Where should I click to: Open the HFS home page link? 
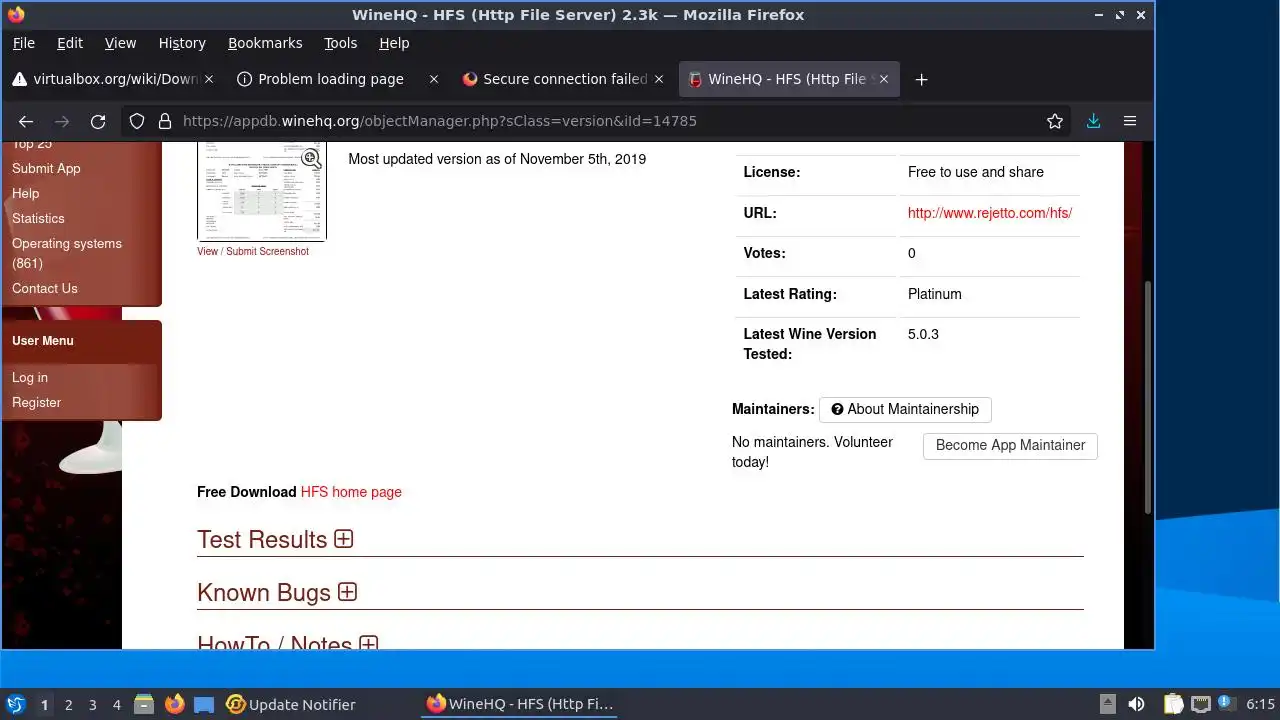(351, 492)
